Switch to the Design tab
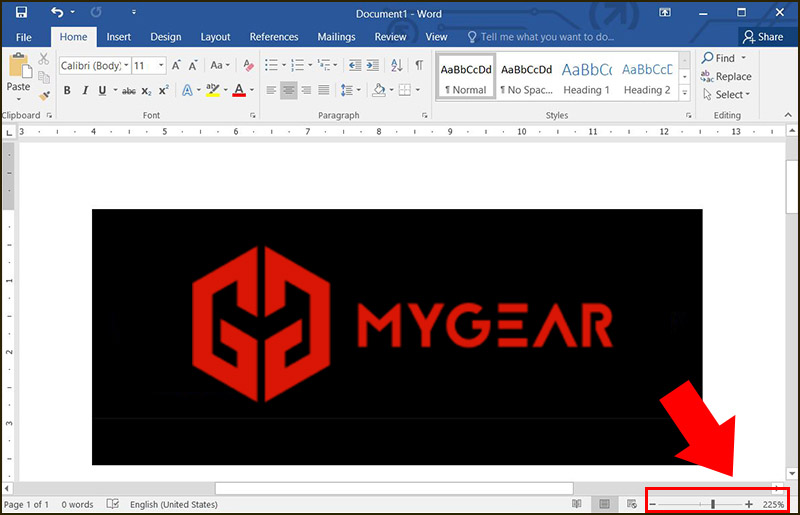This screenshot has height=515, width=800. 166,37
